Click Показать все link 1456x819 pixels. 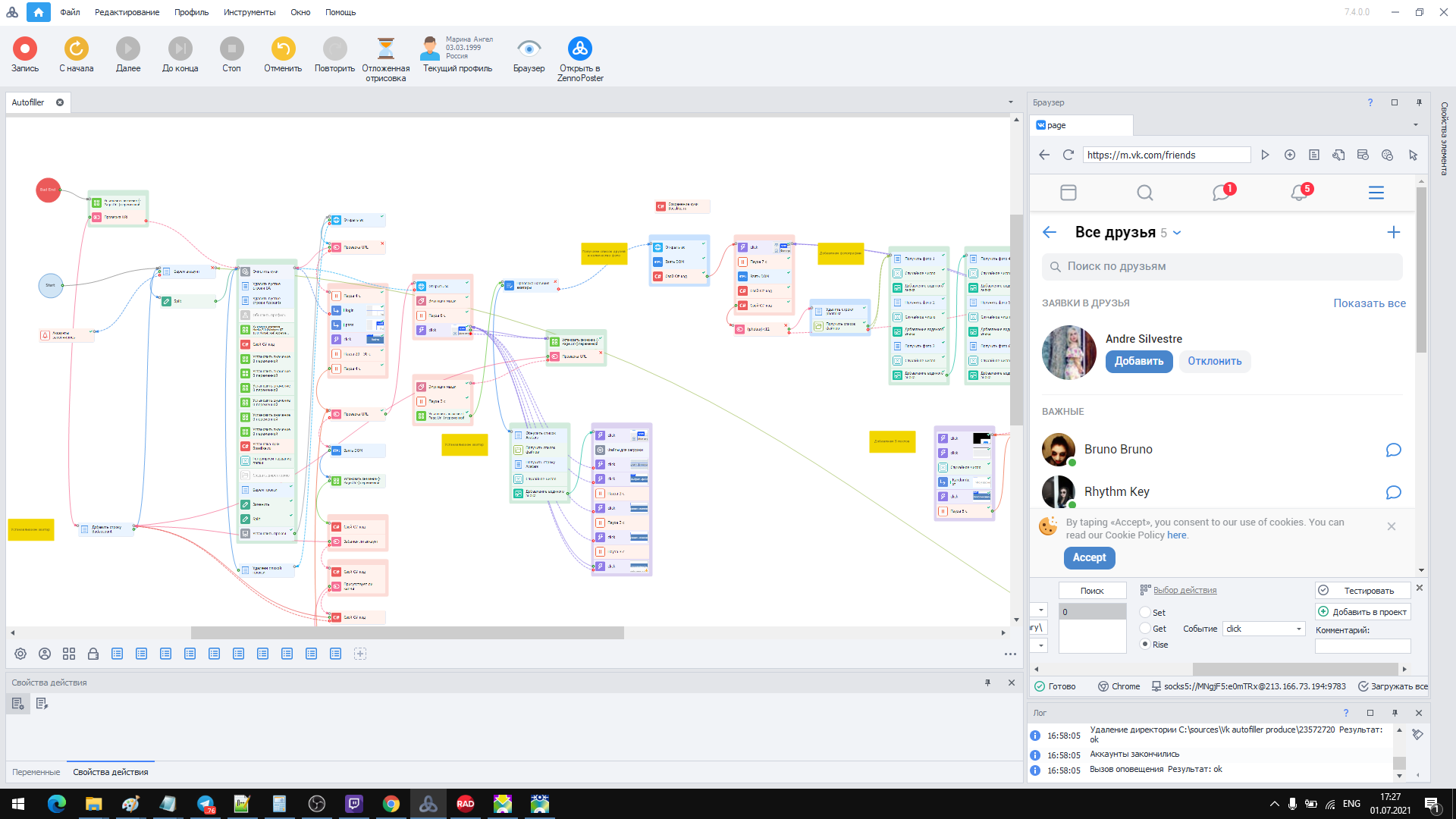click(1370, 303)
